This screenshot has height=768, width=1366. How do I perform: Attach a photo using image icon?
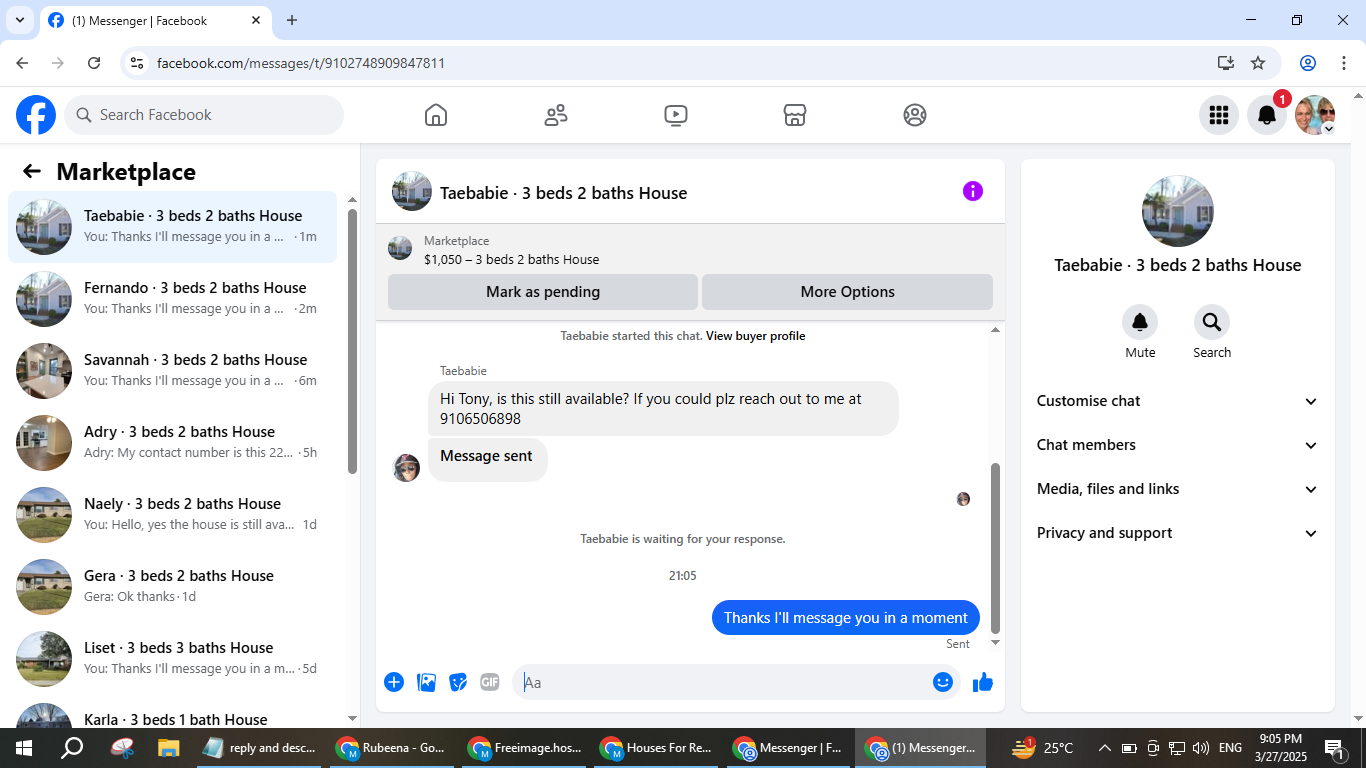tap(426, 682)
